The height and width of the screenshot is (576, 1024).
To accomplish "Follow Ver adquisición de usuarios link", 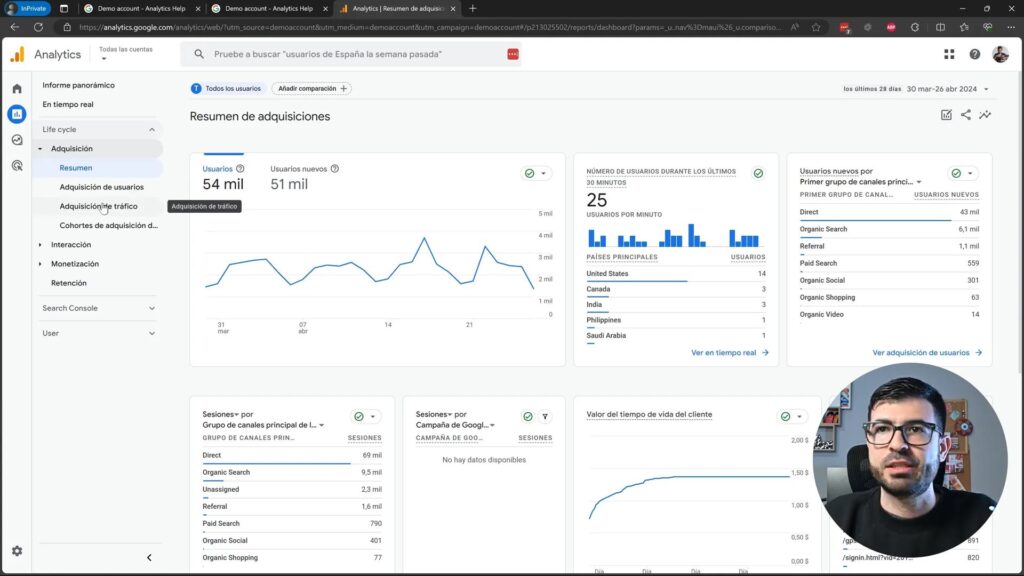I will (927, 353).
